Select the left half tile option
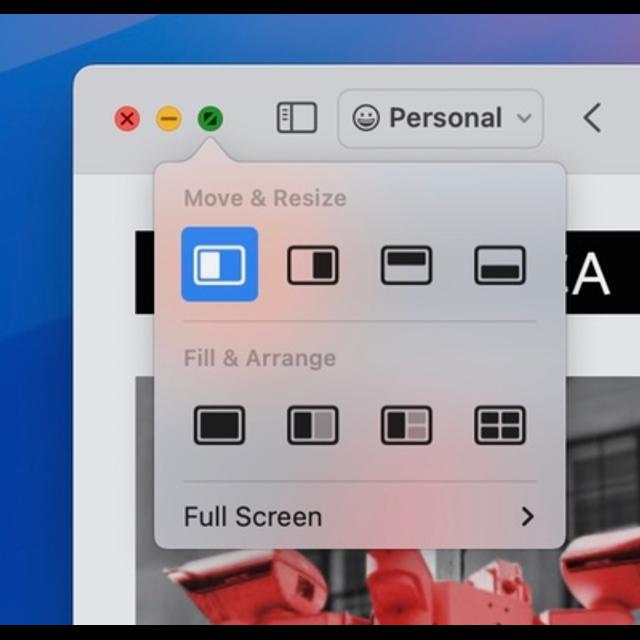 pos(220,264)
